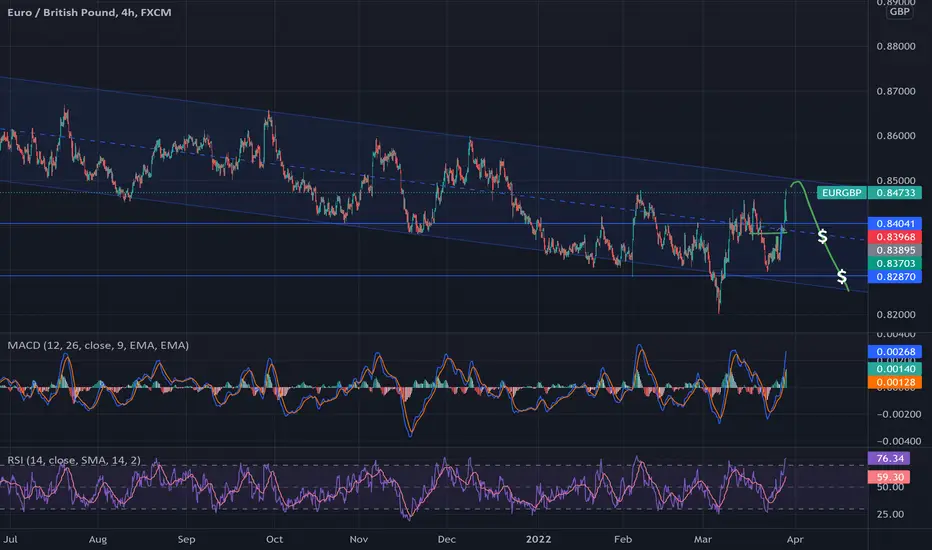The image size is (932, 550).
Task: Click the MACD histogram value 0.00140
Action: [895, 369]
